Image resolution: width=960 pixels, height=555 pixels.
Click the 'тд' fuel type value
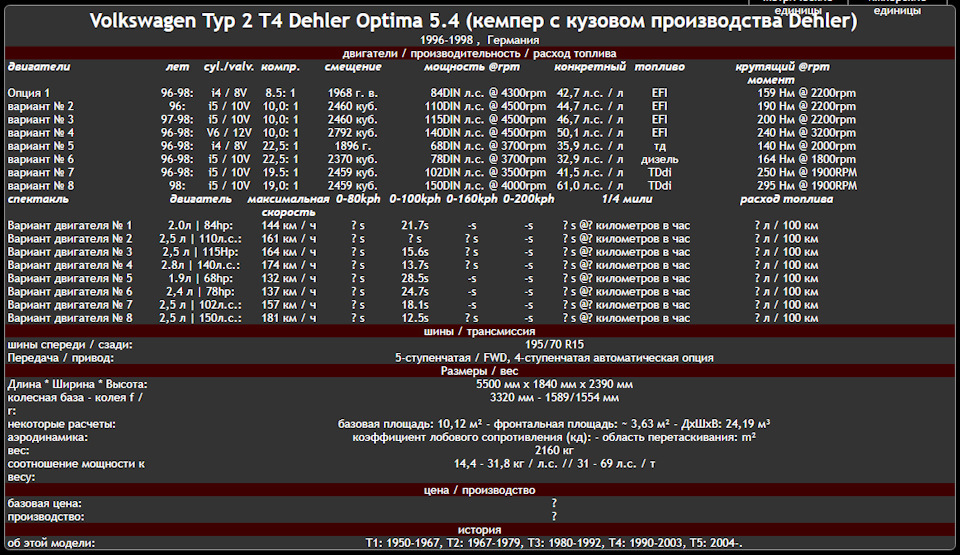coord(659,146)
